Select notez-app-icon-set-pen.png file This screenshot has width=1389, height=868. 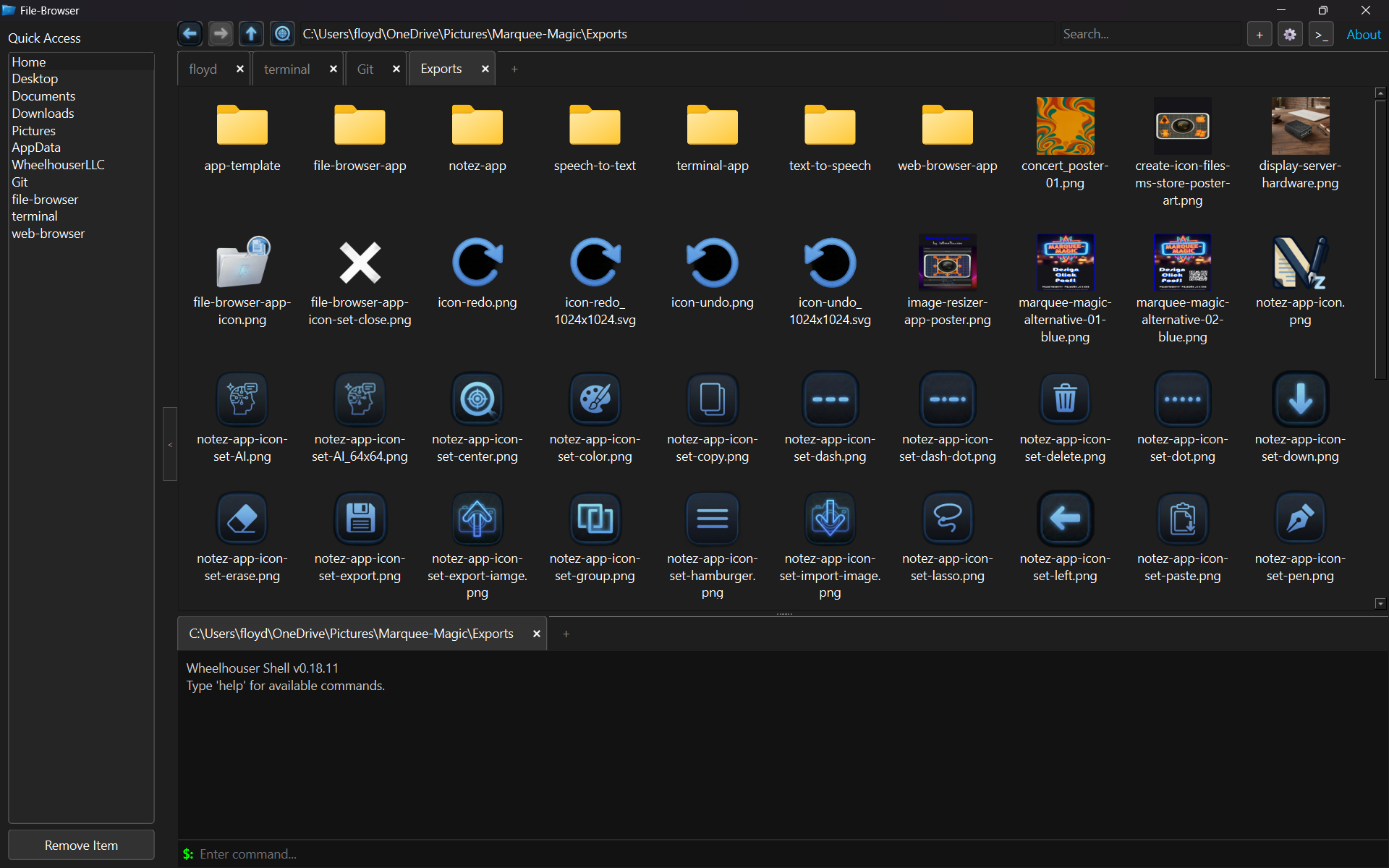[1300, 538]
